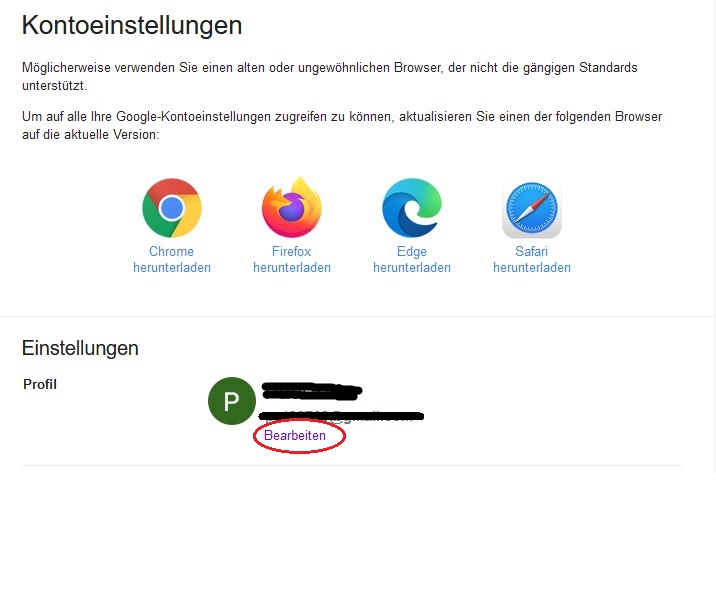Click the blacked-out email address line

(342, 416)
